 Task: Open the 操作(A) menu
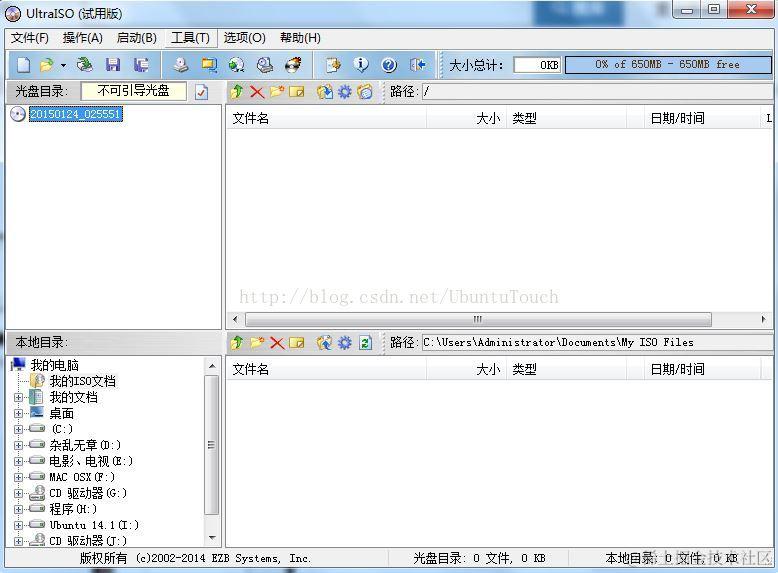[82, 38]
